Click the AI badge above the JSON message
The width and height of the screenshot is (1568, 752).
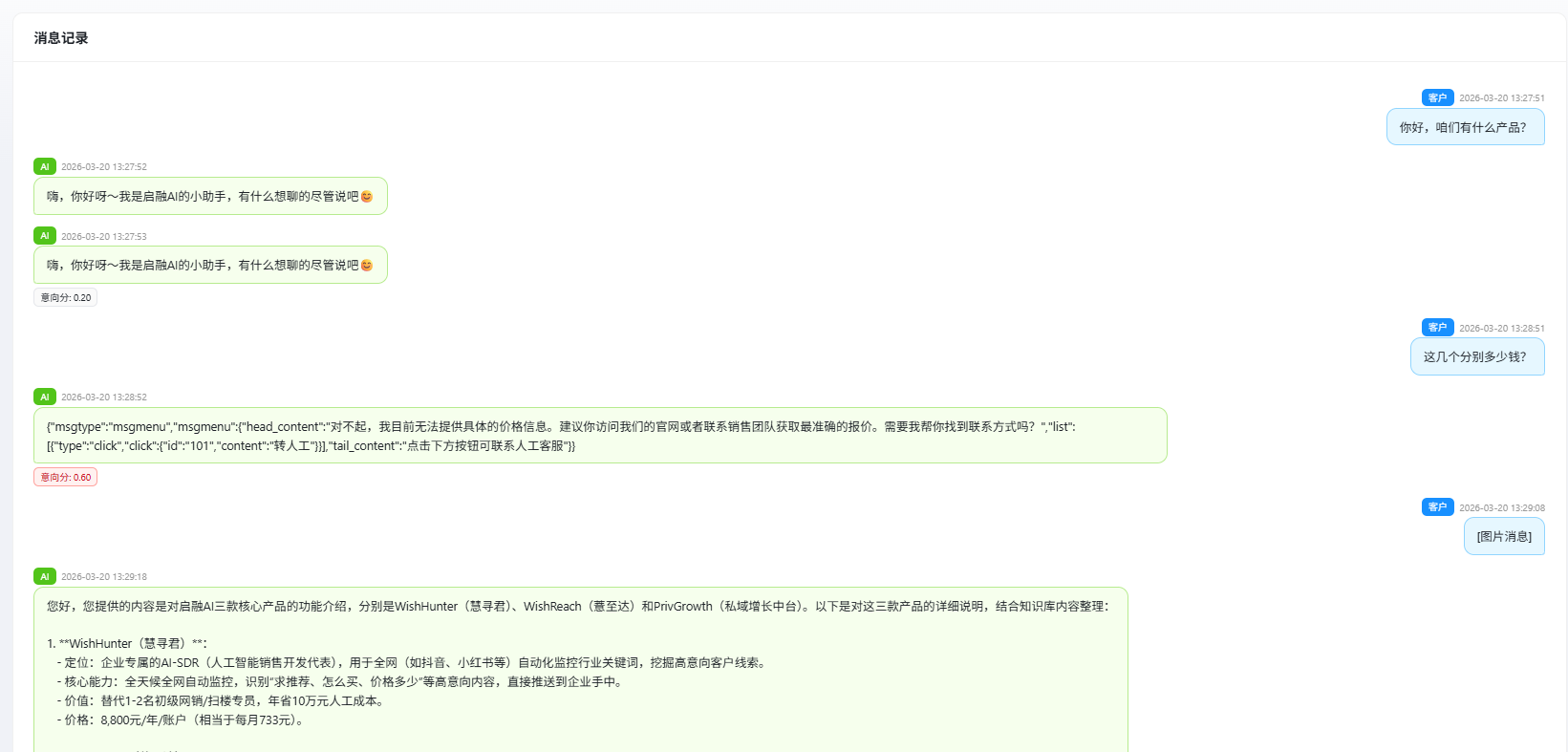[44, 397]
